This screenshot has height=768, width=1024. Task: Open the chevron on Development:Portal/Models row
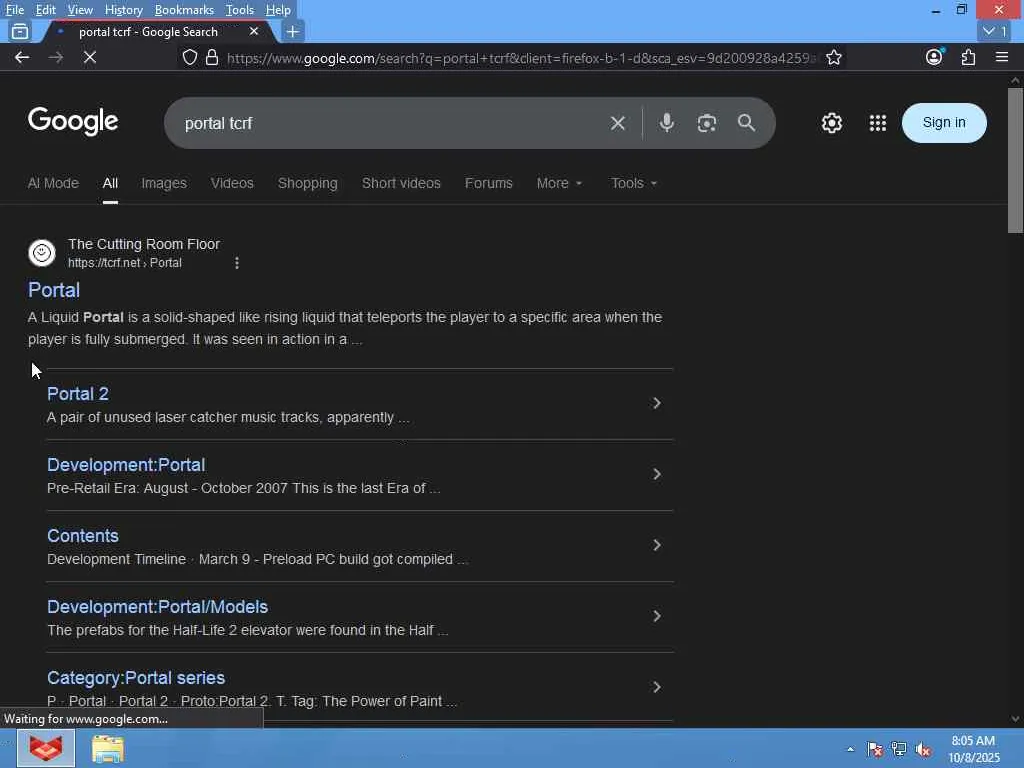(x=657, y=616)
